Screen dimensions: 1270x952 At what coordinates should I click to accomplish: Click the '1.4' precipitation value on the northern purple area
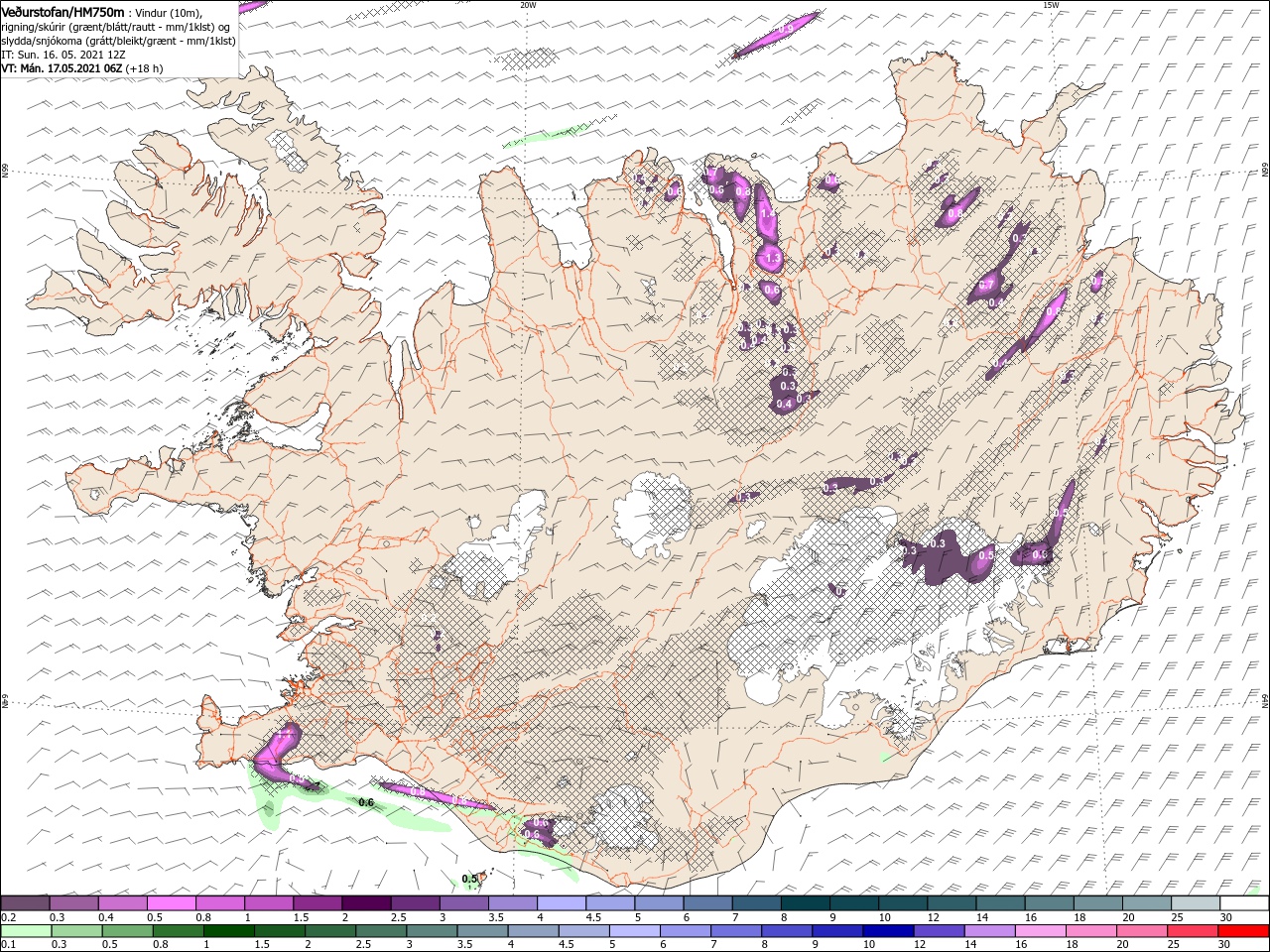point(766,212)
